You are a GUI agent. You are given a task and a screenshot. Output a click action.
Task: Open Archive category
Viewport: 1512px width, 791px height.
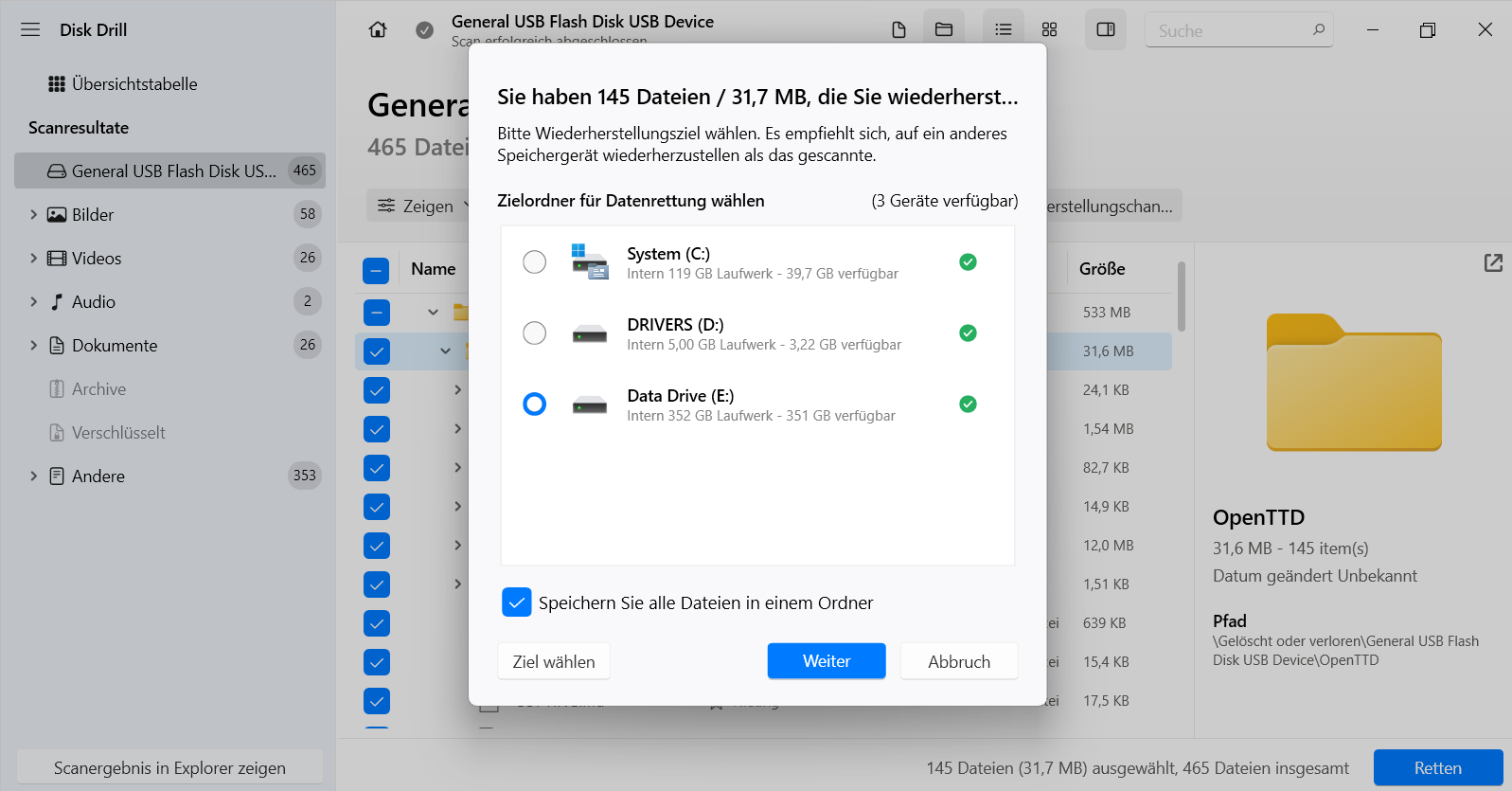tap(98, 389)
